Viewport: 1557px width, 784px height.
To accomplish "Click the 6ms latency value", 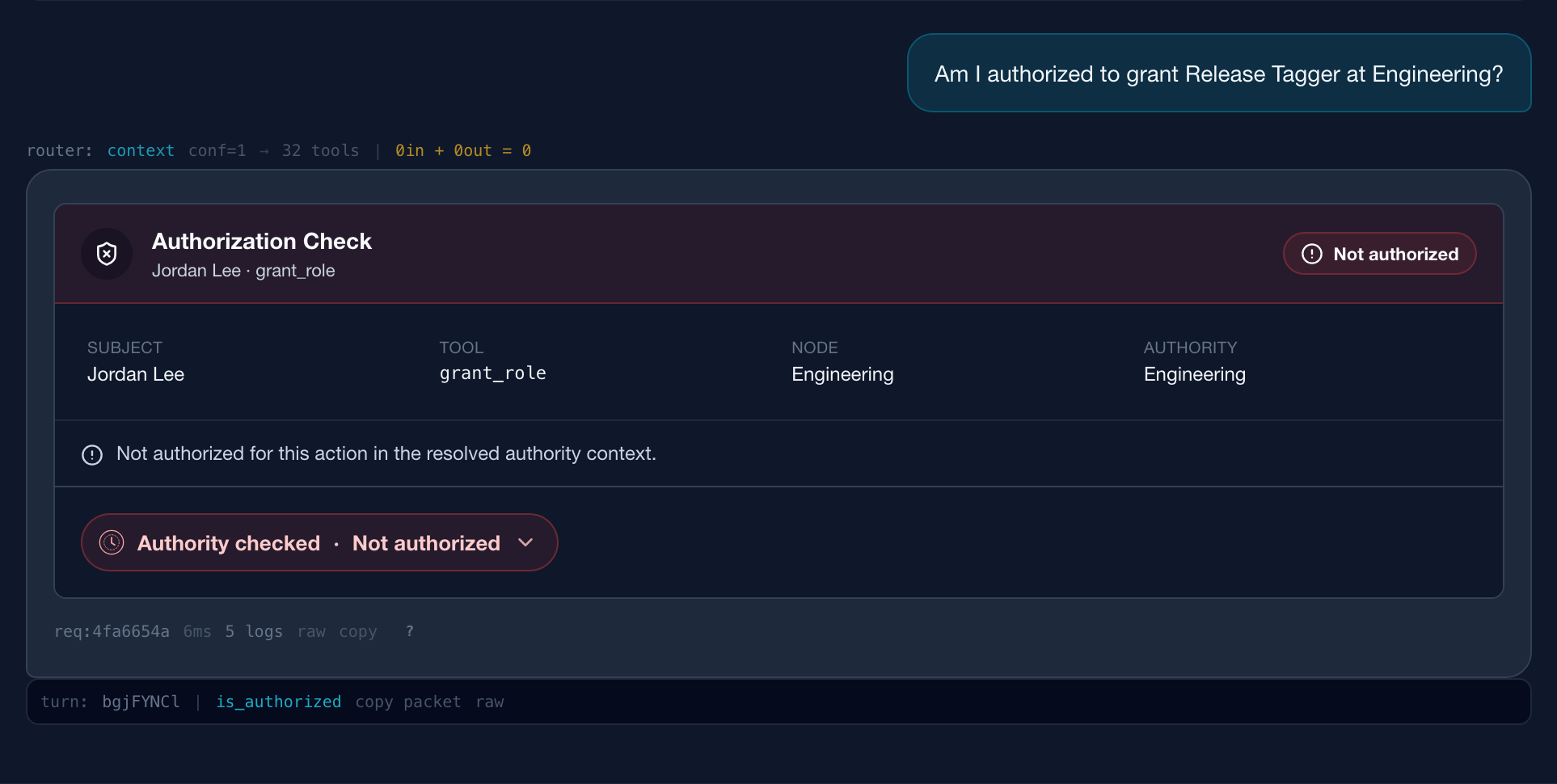I will [x=197, y=631].
